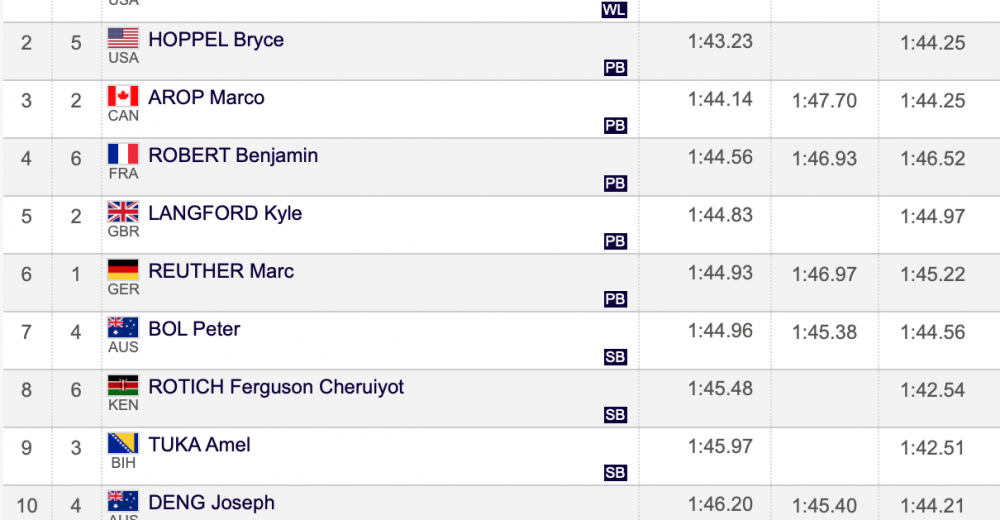Open LANGFORD Kyle's athlete page
This screenshot has height=520, width=1000.
click(x=225, y=213)
